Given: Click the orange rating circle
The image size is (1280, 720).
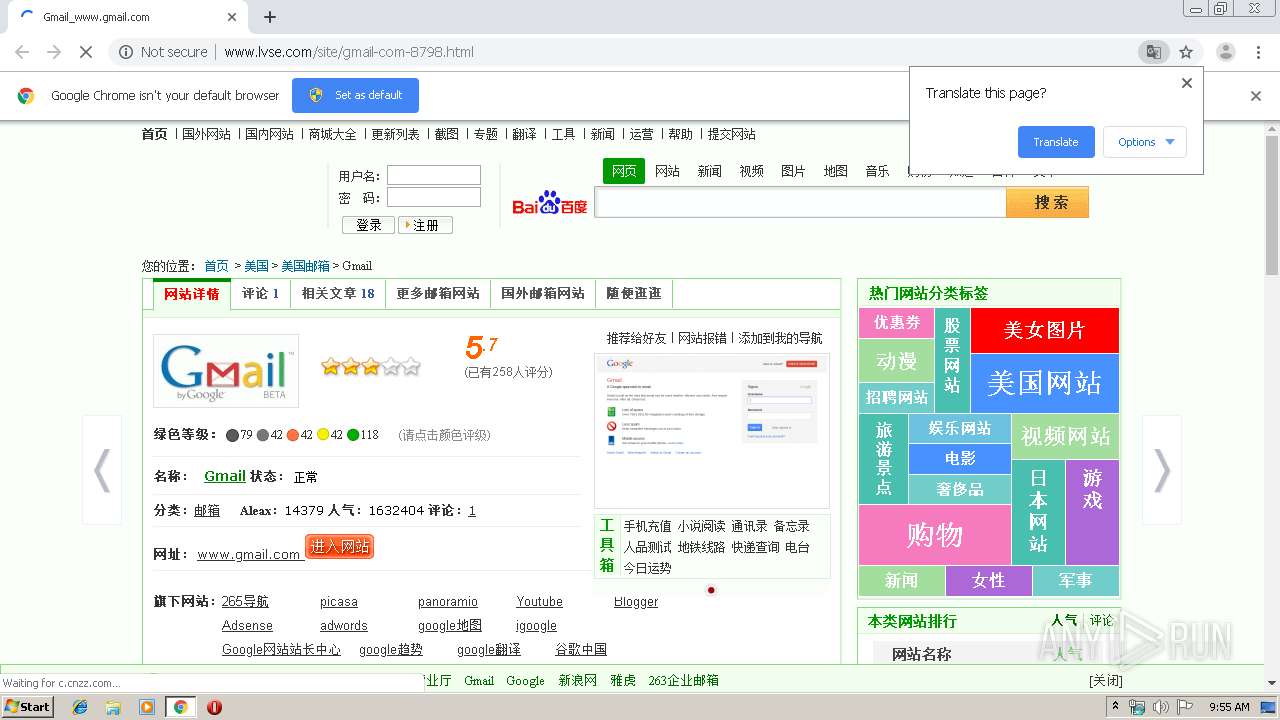Looking at the screenshot, I should click(x=293, y=435).
